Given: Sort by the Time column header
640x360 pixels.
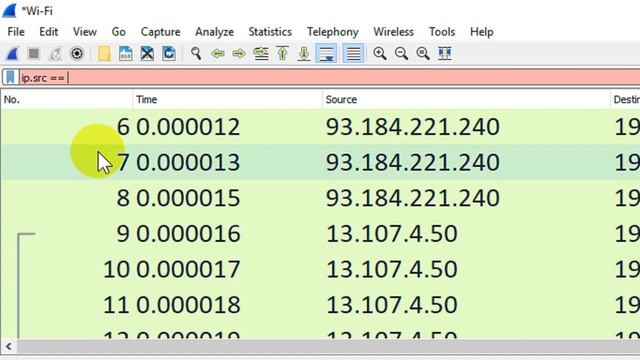Looking at the screenshot, I should pos(227,100).
